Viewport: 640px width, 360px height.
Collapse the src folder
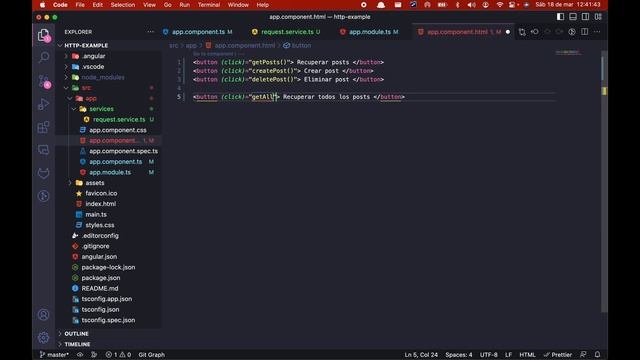click(86, 88)
